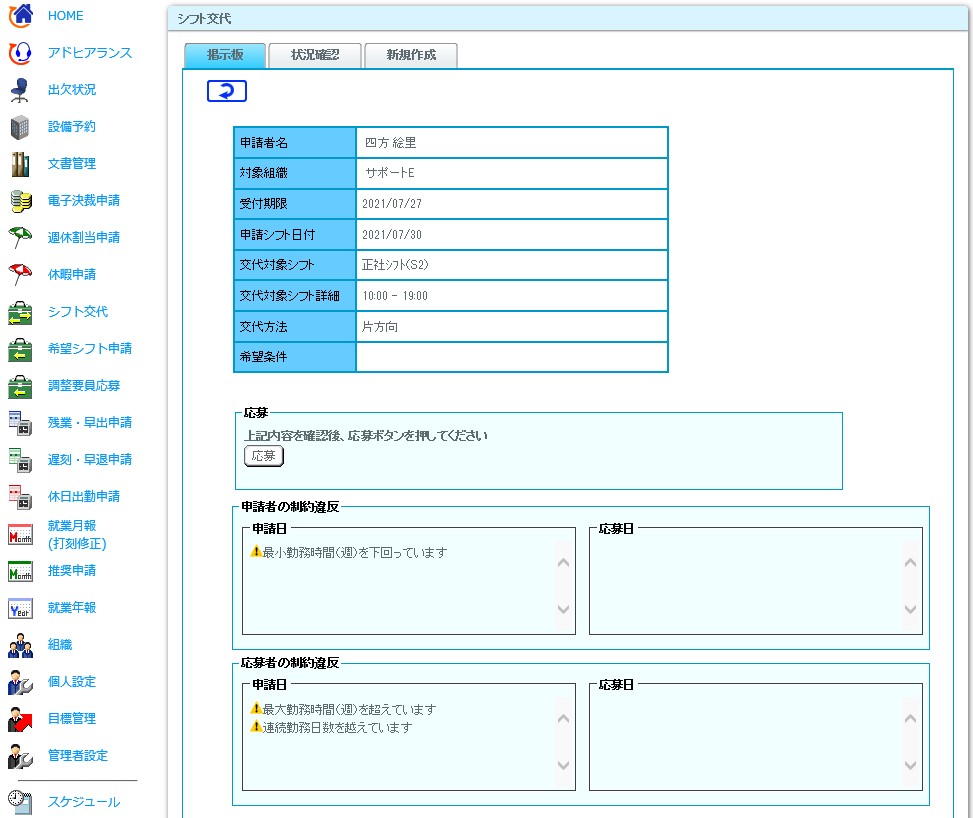This screenshot has height=818, width=973.
Task: Click the 応募 apply button
Action: pyautogui.click(x=264, y=456)
